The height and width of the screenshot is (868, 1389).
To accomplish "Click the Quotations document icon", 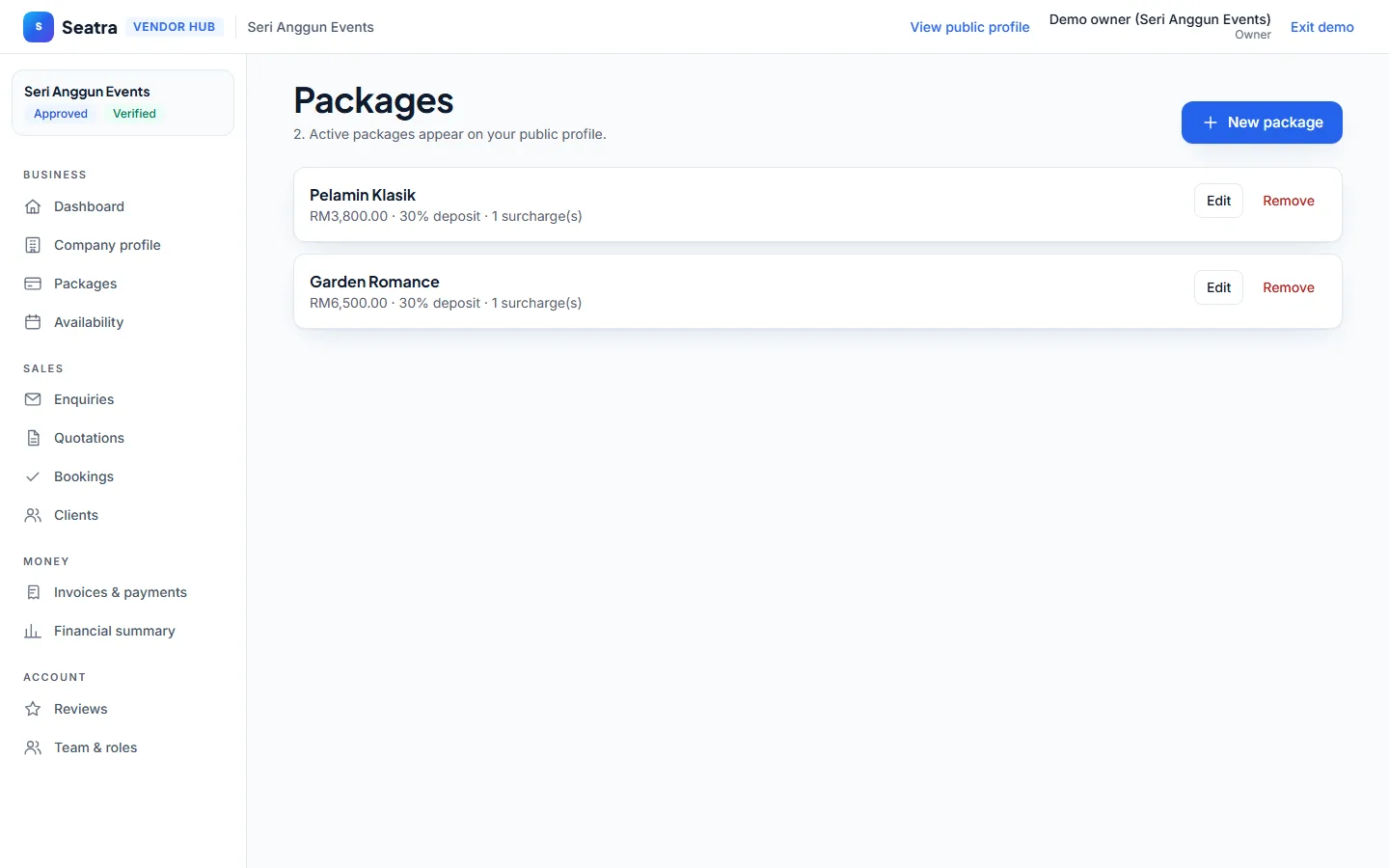I will click(33, 438).
